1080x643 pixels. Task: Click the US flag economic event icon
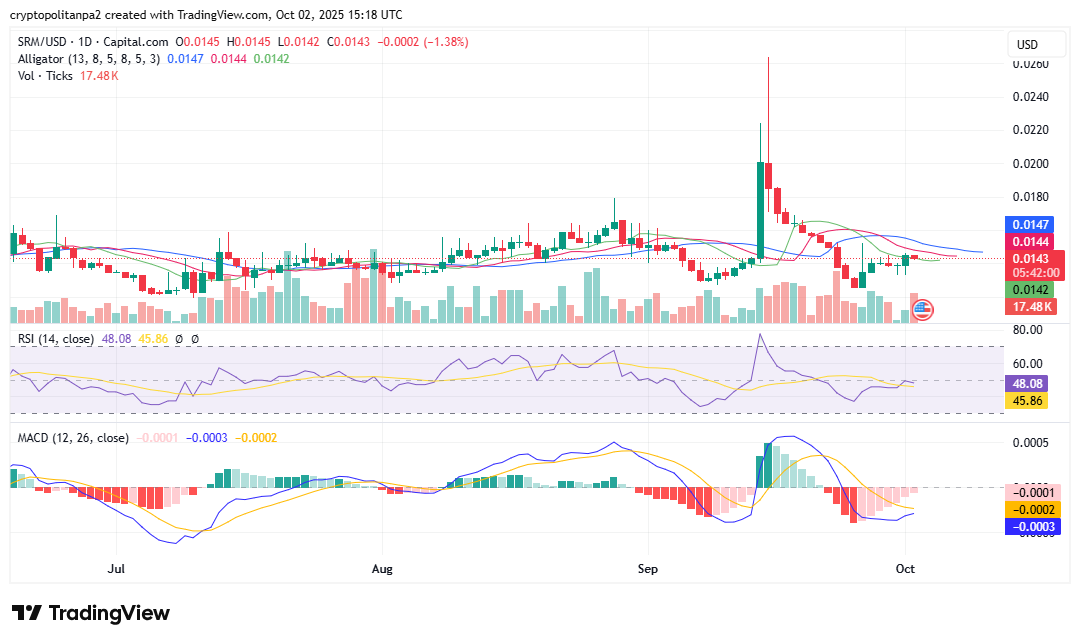[922, 310]
